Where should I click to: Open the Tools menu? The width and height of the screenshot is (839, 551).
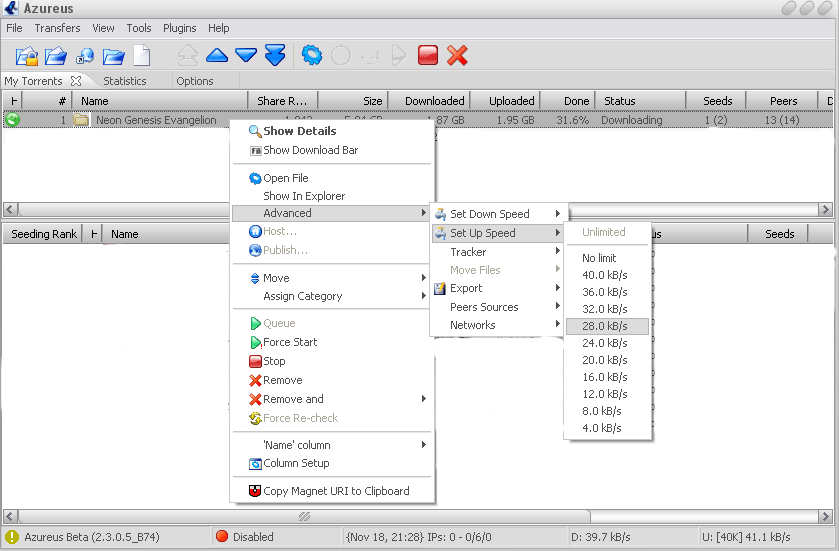[x=139, y=28]
